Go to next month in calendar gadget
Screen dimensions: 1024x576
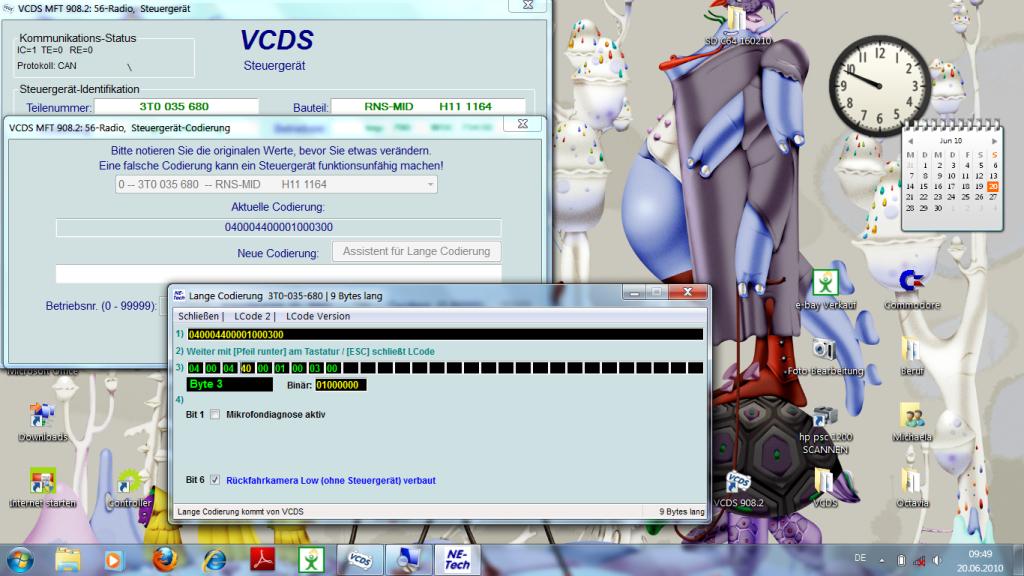(994, 141)
